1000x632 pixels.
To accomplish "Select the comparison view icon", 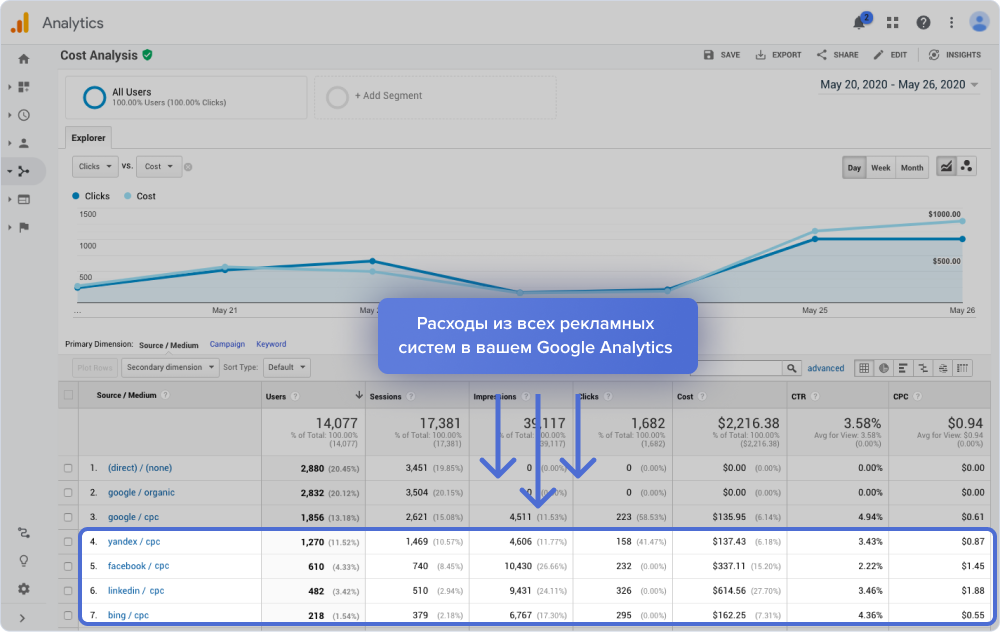I will [x=923, y=368].
